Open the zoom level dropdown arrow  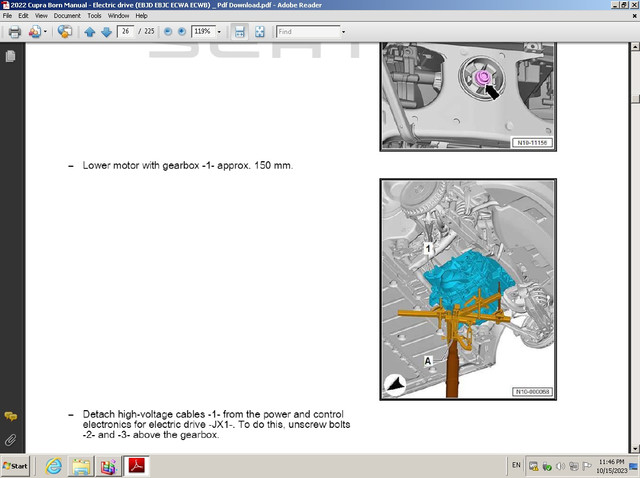pos(219,32)
